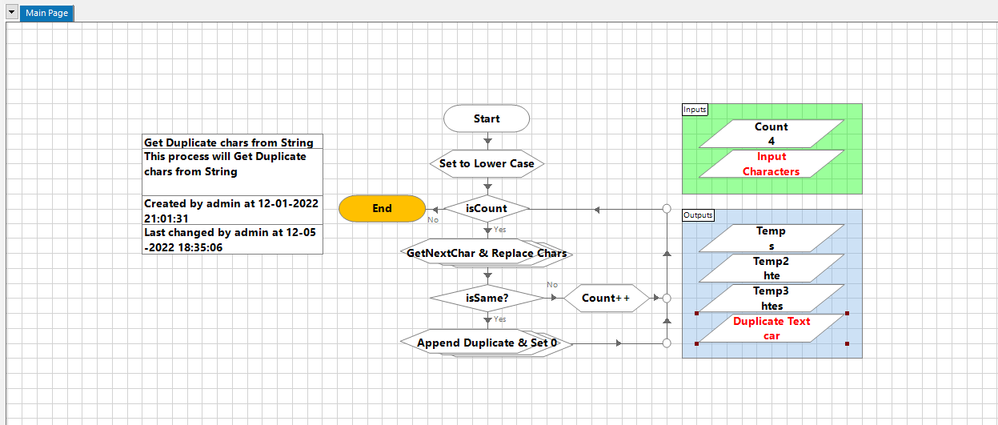998x425 pixels.
Task: Select the yellow End stage
Action: 381,208
